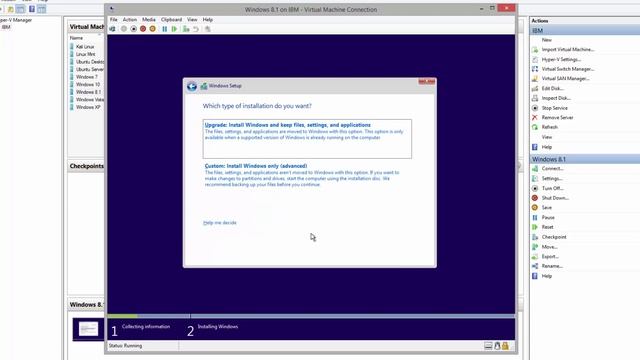Click the Revert arrow toolbar icon

tap(196, 29)
